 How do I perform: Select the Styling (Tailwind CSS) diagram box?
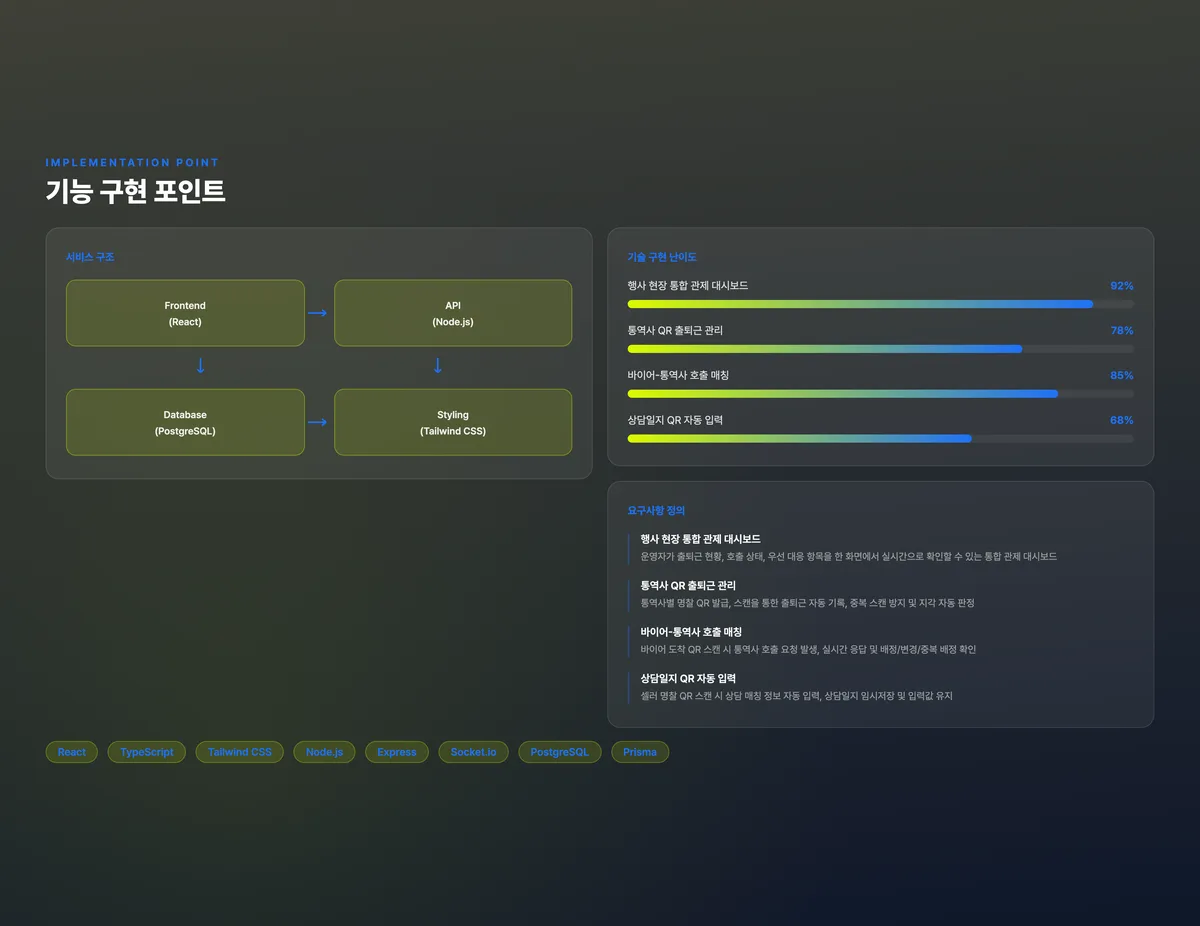[453, 422]
